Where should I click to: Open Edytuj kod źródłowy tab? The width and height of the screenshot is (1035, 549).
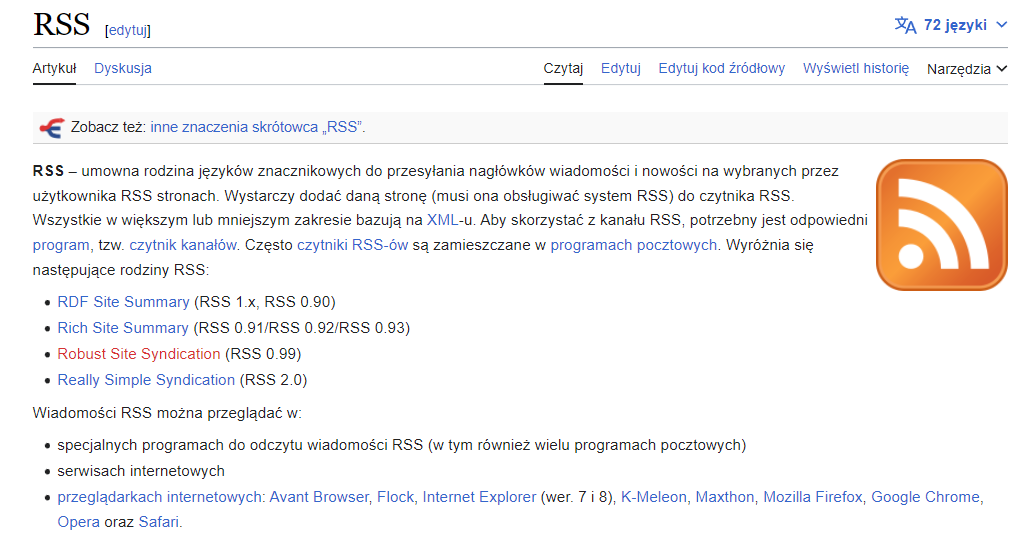point(721,68)
